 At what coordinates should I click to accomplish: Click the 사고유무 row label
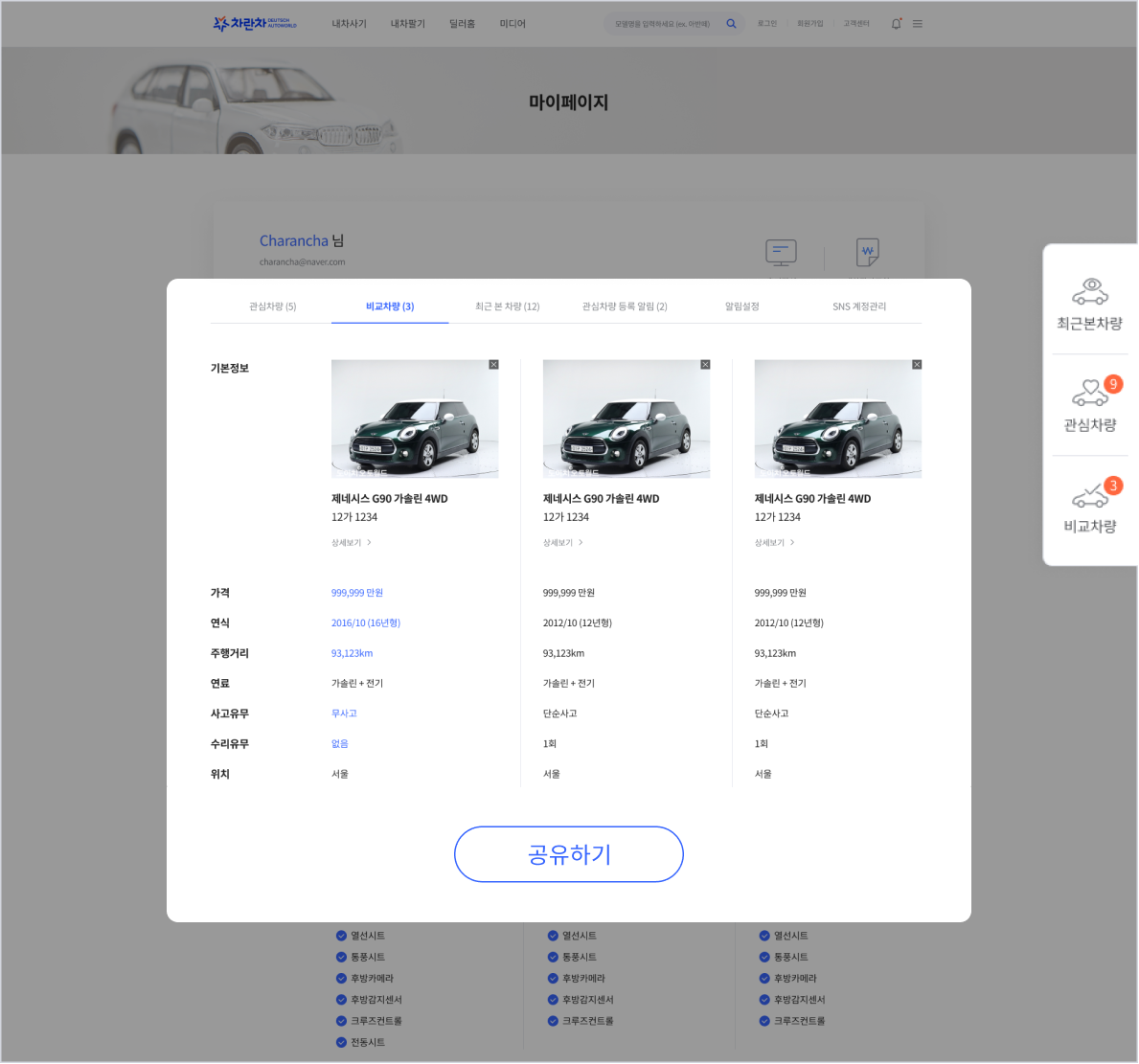[230, 713]
